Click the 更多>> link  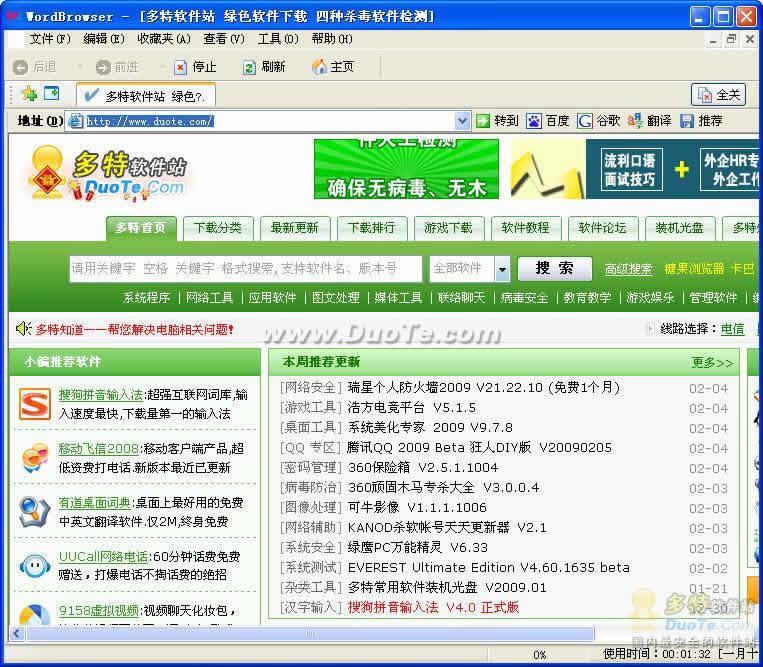point(712,362)
